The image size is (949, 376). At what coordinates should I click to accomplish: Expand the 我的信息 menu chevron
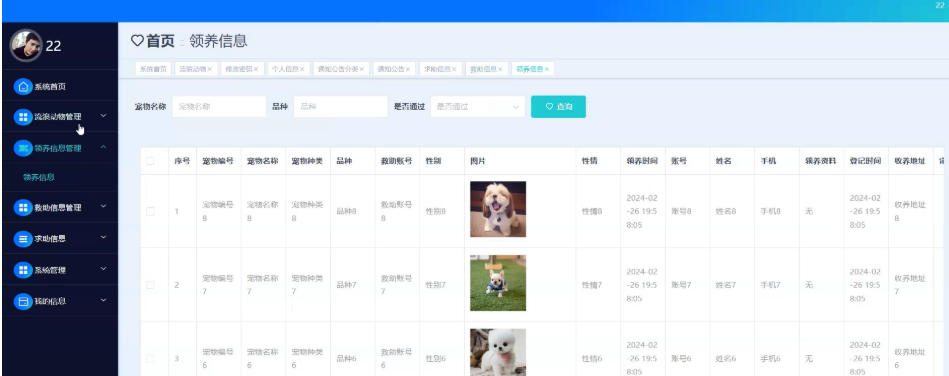[x=103, y=300]
